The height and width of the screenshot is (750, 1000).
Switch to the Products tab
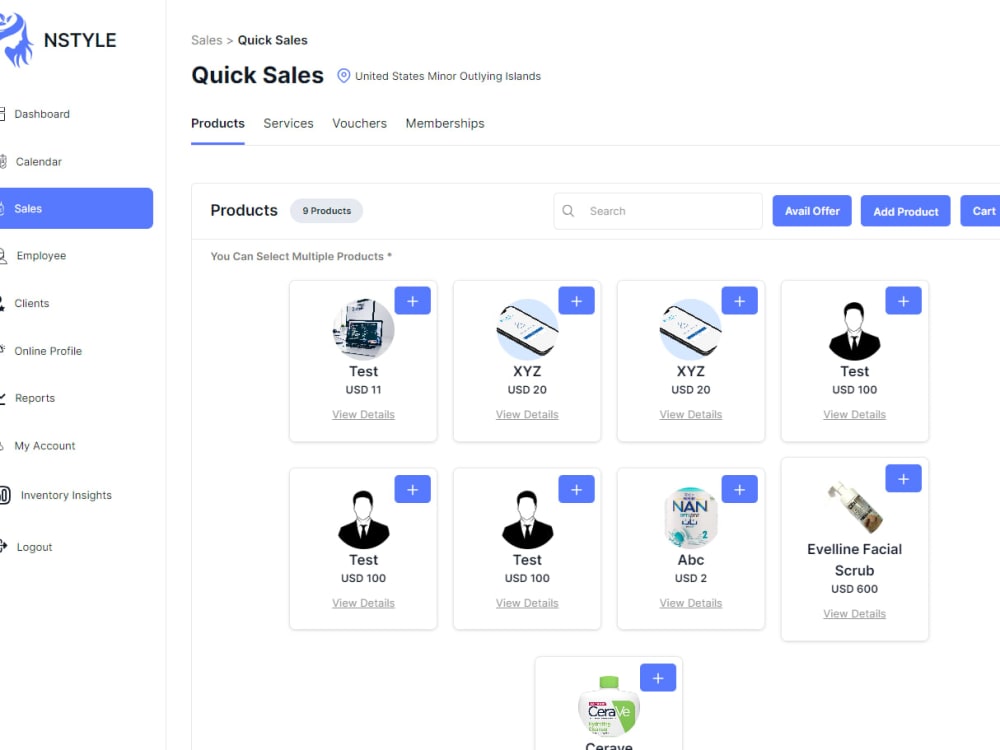[x=217, y=124]
